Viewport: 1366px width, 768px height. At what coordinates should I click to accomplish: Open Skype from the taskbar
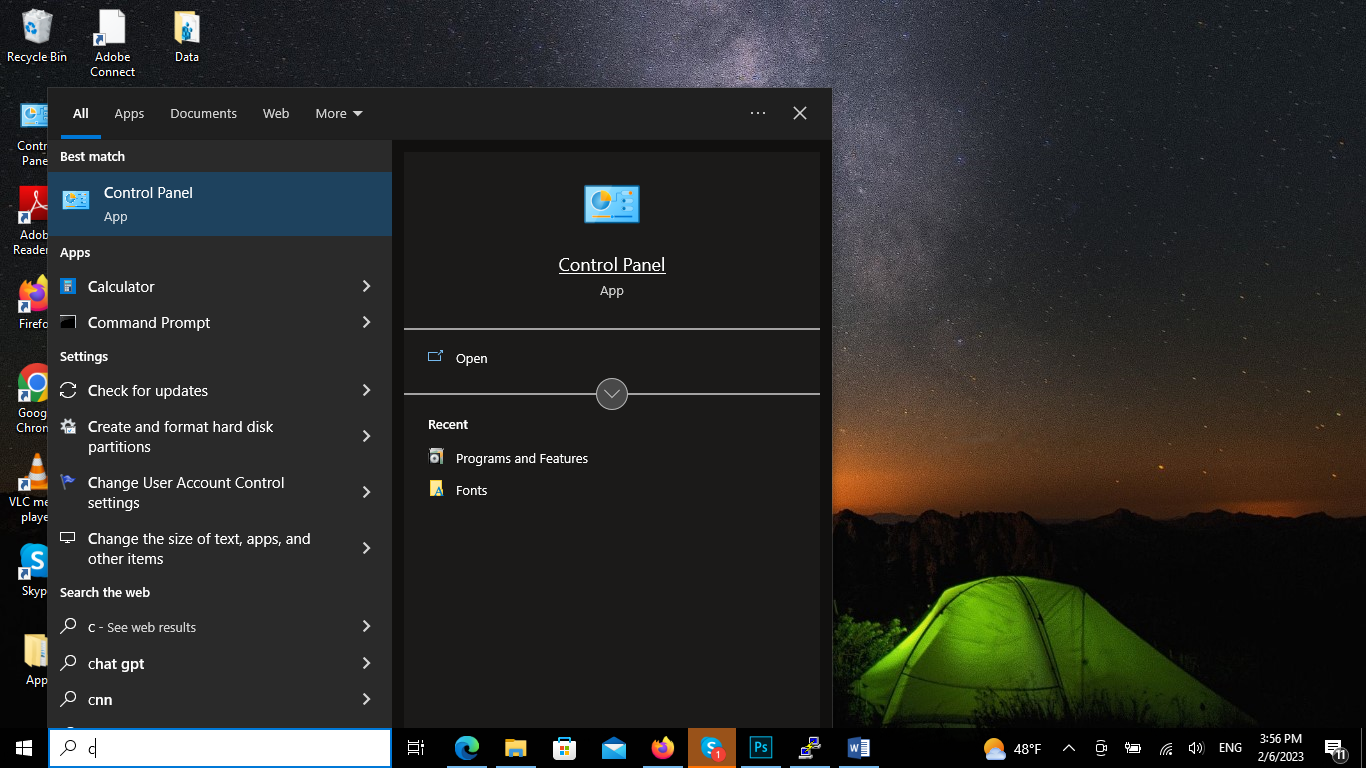[712, 748]
